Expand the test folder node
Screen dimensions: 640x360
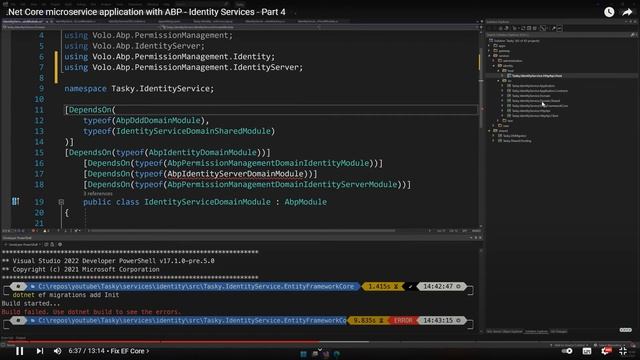pyautogui.click(x=498, y=120)
